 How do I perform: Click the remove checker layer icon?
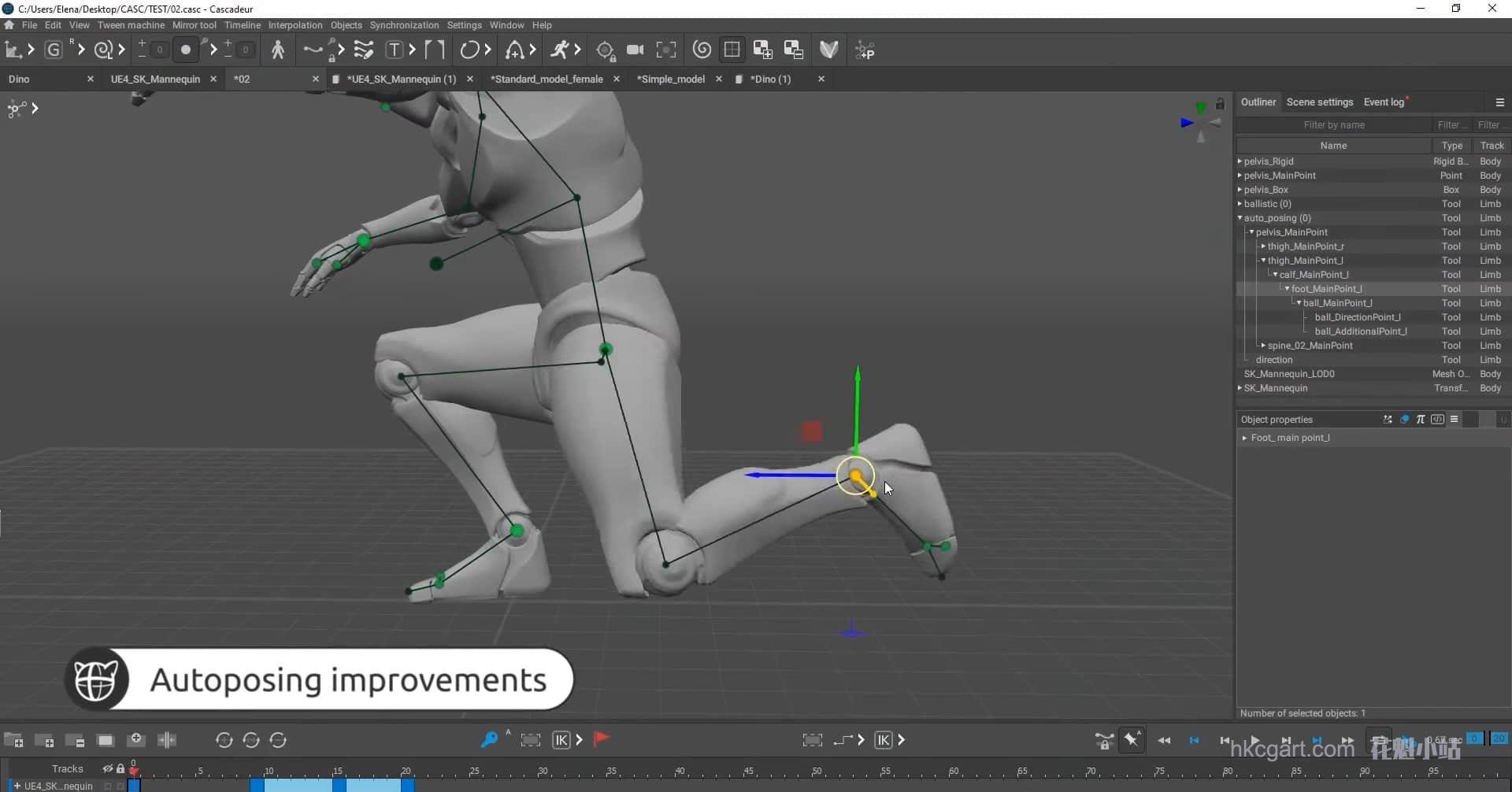(794, 50)
